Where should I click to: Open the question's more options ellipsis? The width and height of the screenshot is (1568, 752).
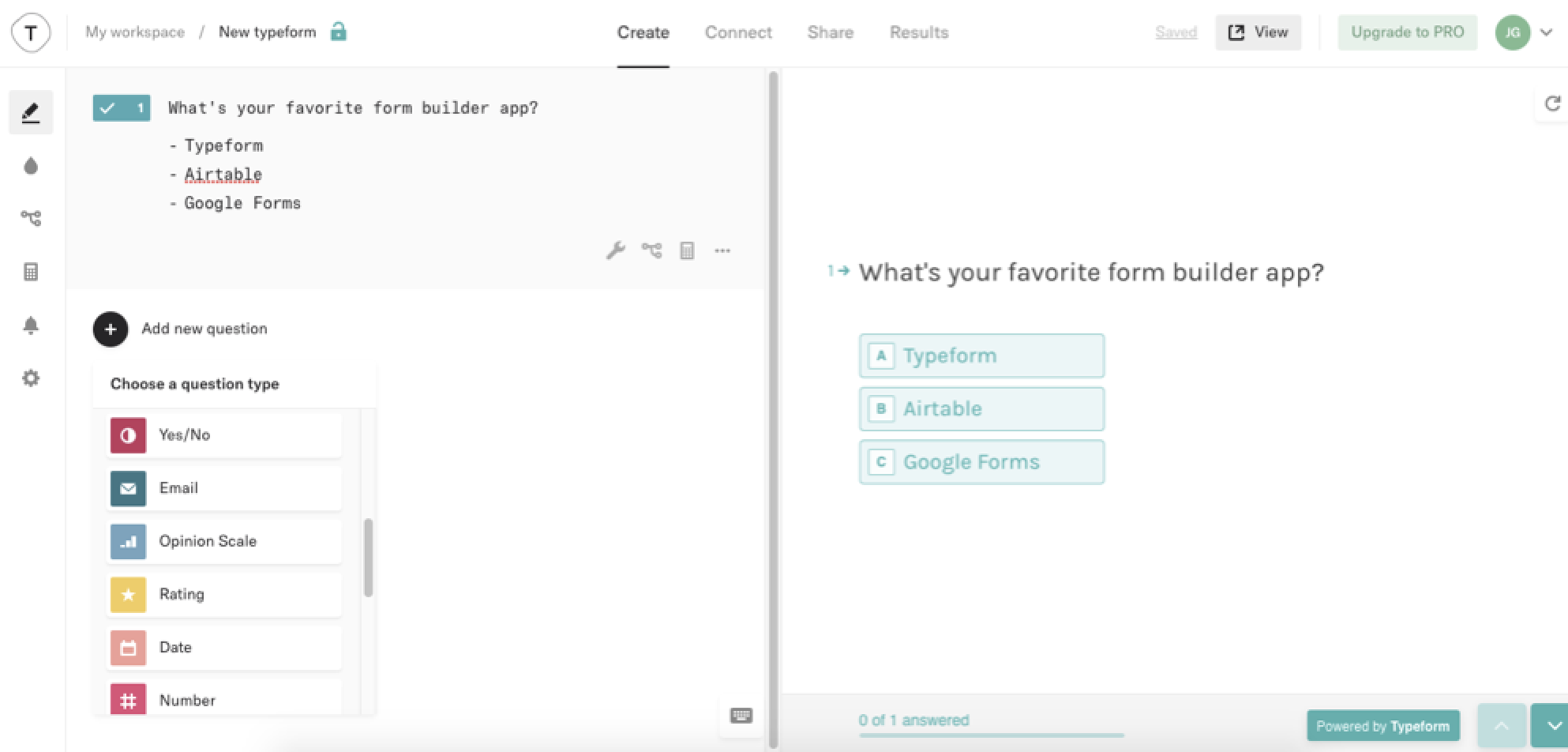pos(722,251)
